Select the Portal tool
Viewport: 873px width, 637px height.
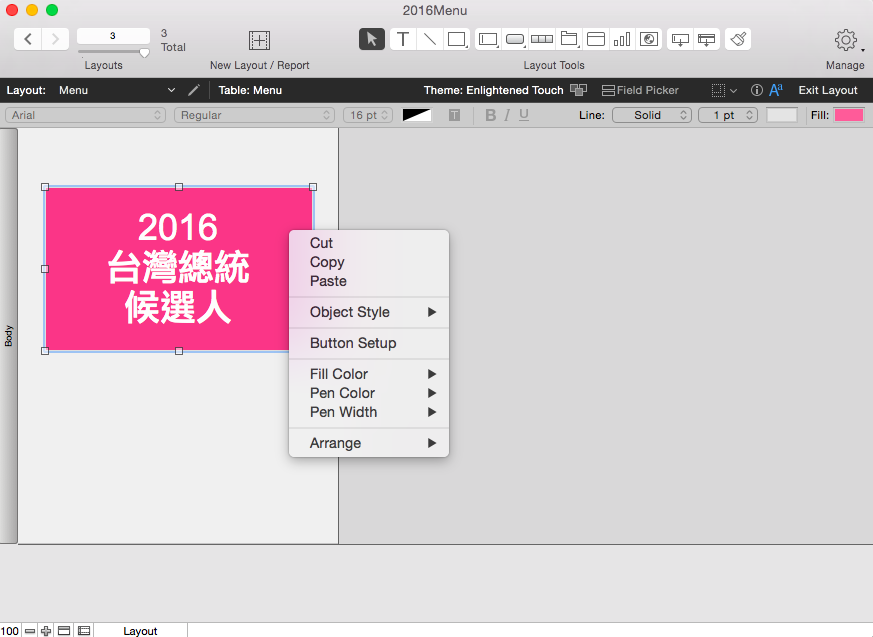pos(596,39)
